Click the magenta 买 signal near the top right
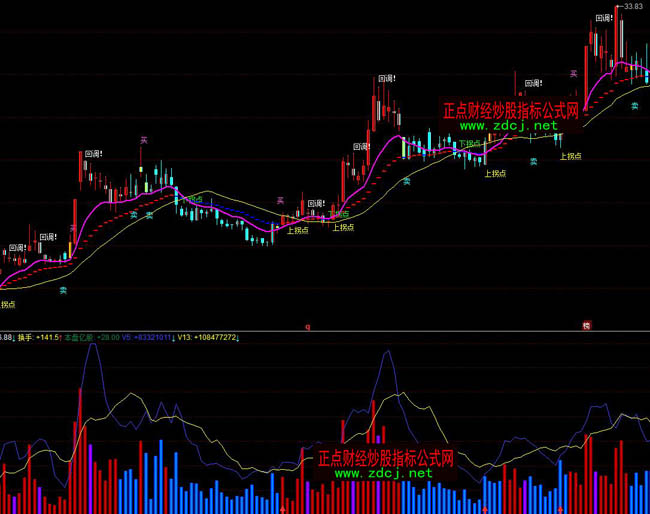This screenshot has height=514, width=650. coord(573,73)
